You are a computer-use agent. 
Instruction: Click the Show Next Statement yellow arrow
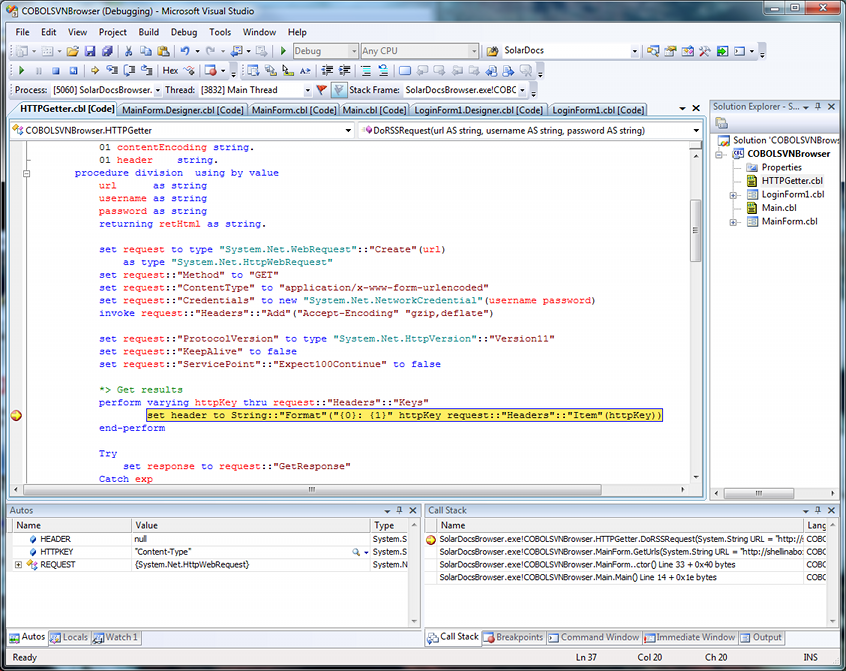click(94, 71)
